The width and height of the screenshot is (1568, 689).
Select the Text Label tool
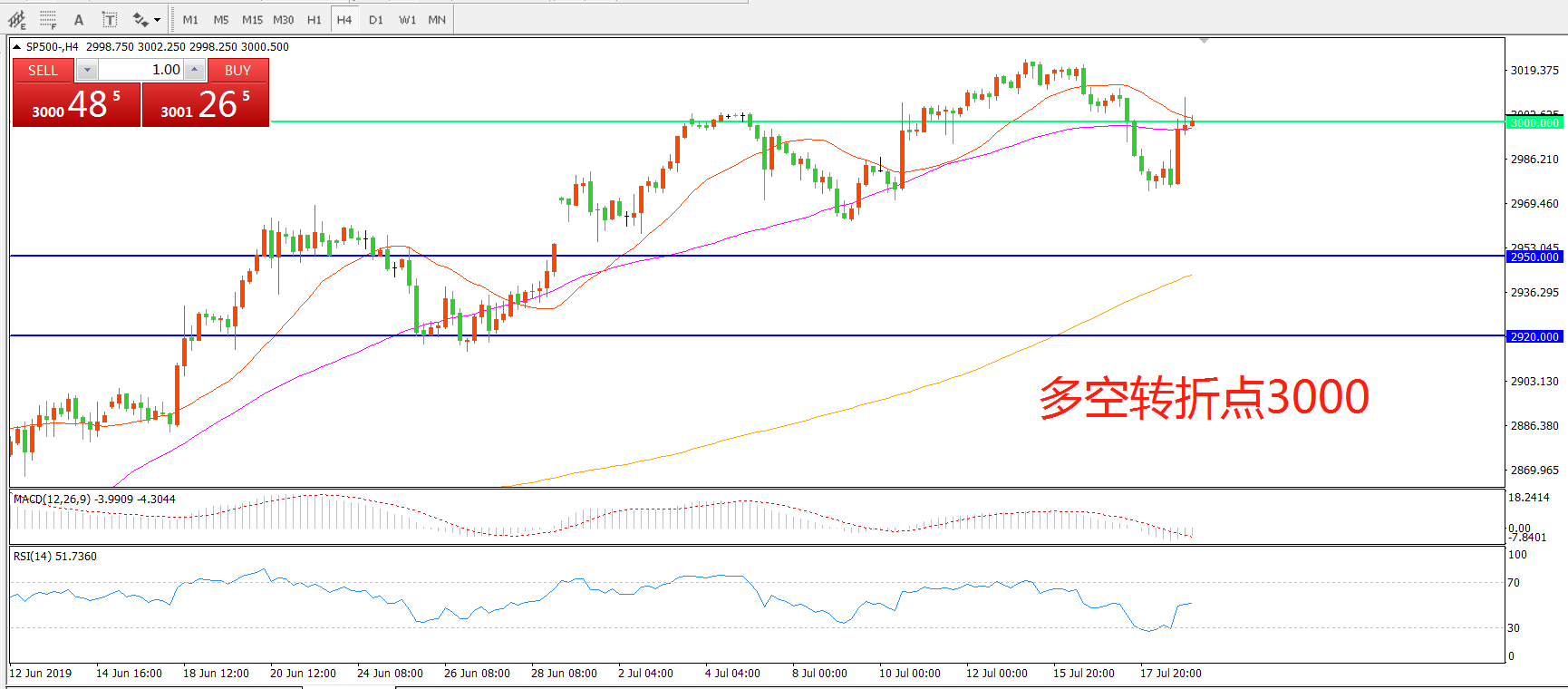(109, 19)
